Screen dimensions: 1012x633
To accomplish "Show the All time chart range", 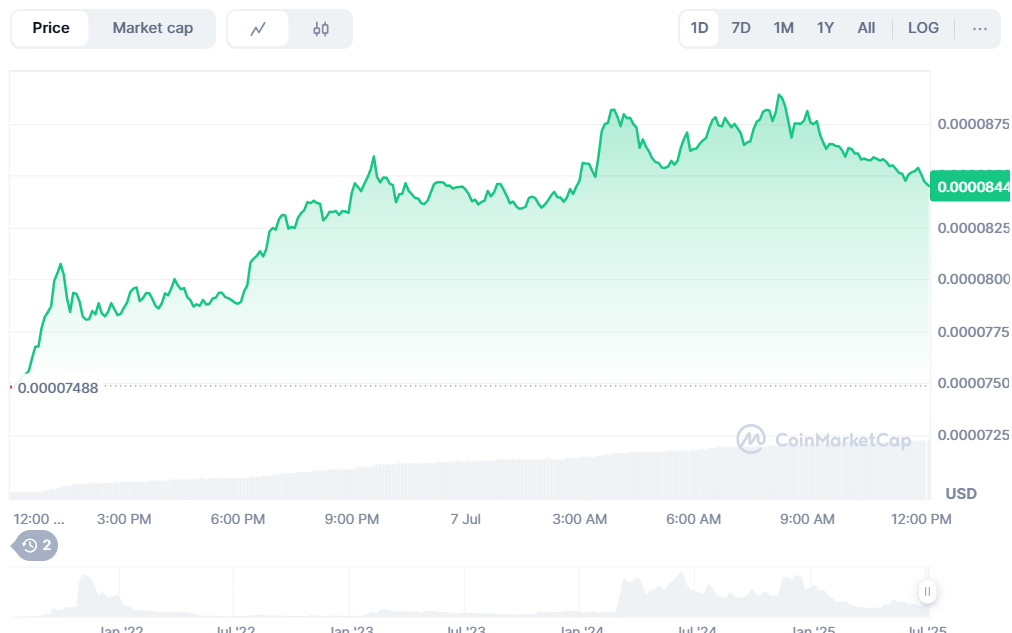I will 866,28.
